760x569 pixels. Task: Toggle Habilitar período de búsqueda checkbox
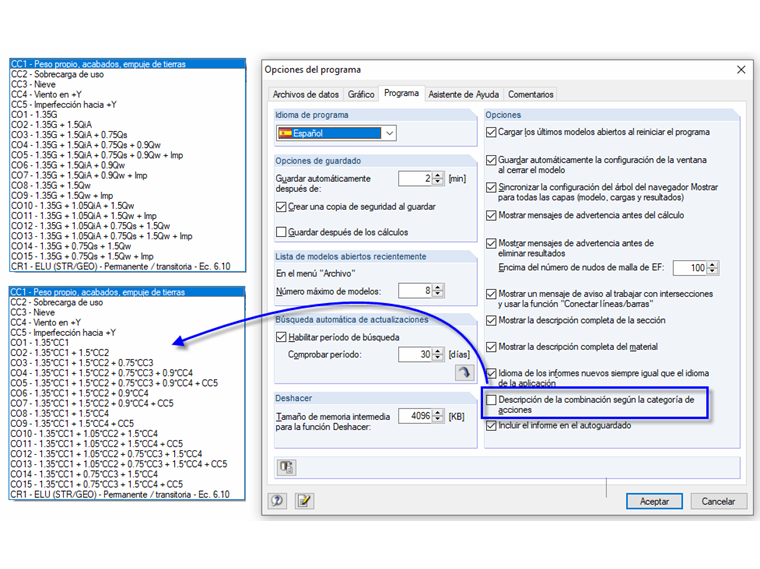click(281, 337)
